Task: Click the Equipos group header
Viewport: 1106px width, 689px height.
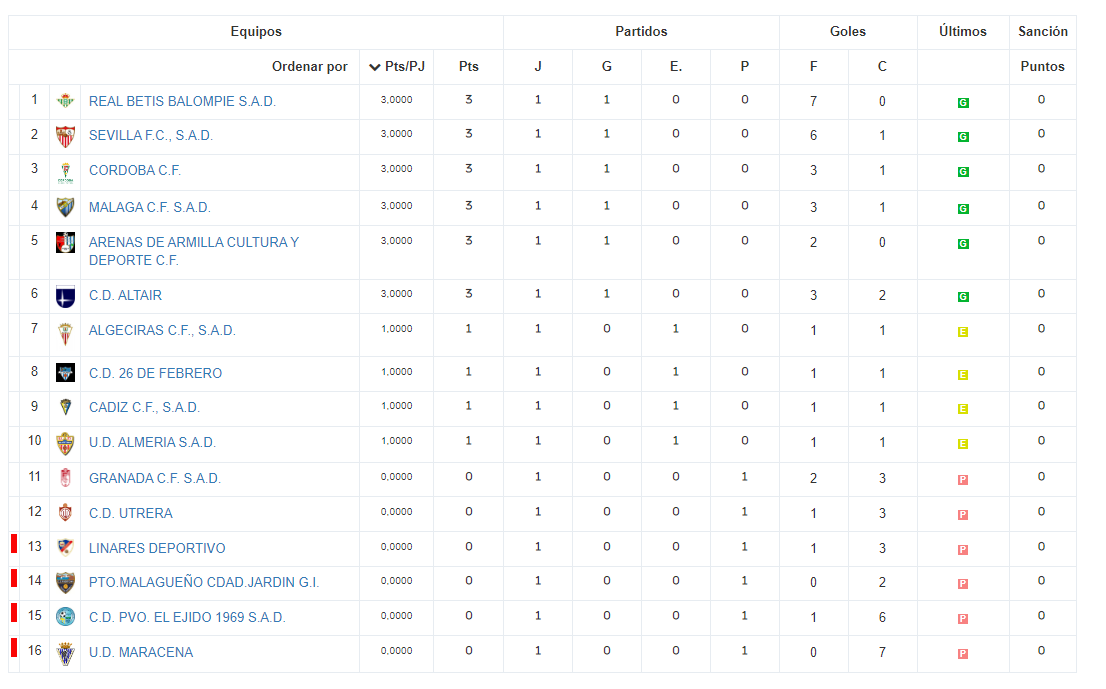Action: (256, 32)
